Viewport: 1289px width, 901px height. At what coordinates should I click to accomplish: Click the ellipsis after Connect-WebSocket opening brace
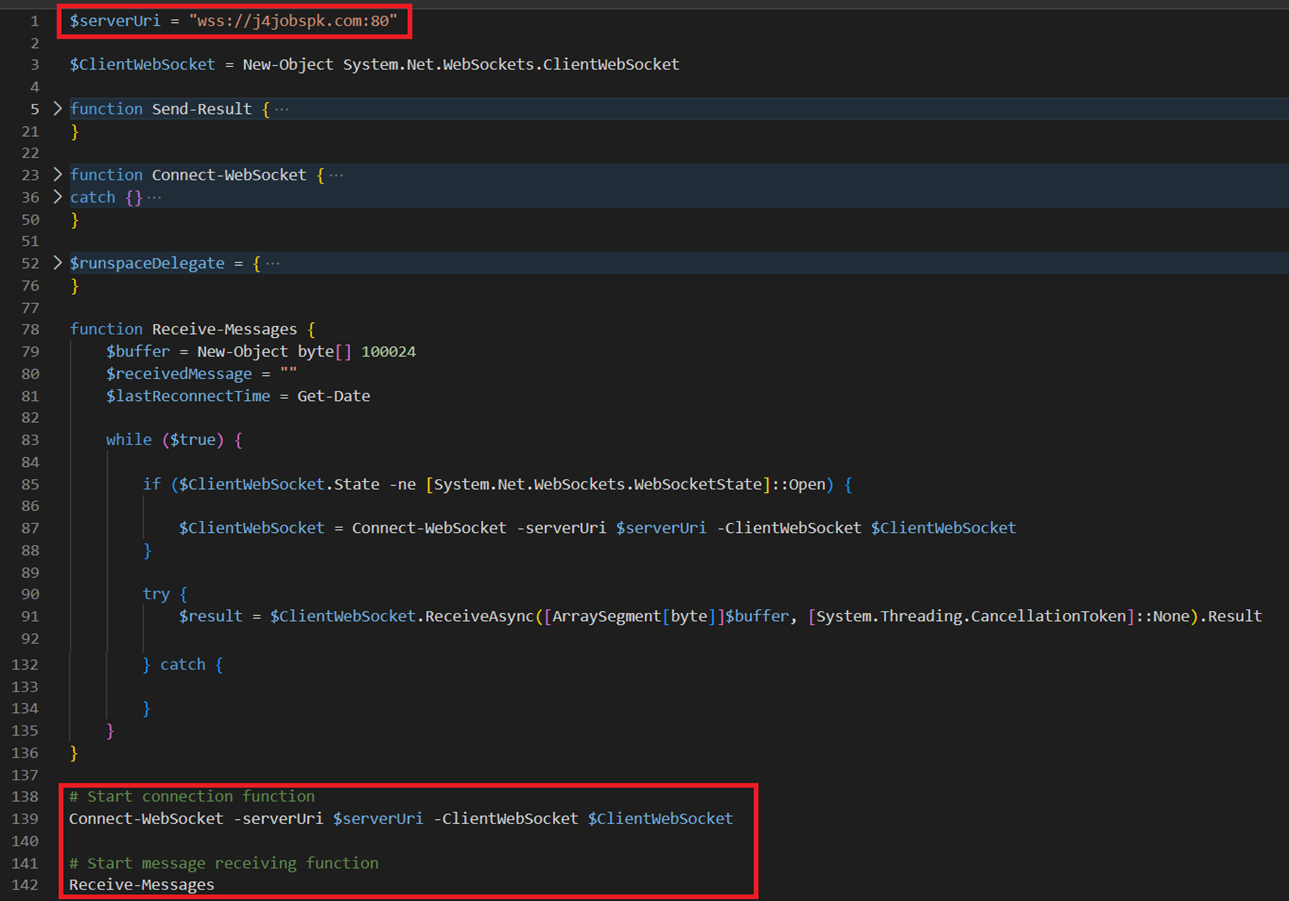point(335,175)
